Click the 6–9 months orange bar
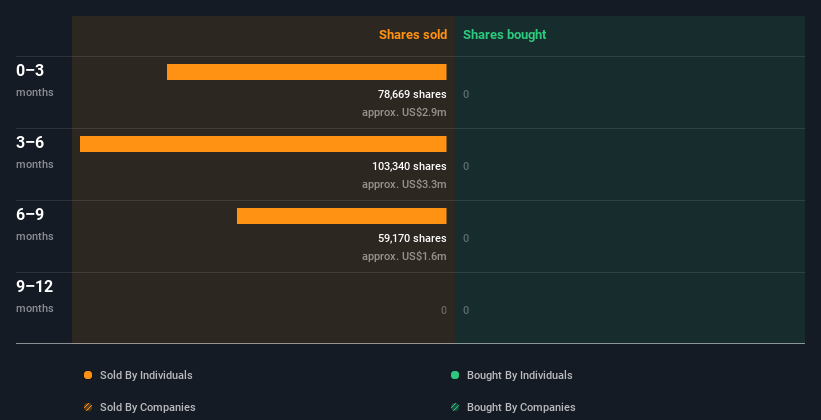The image size is (821, 420). [342, 216]
